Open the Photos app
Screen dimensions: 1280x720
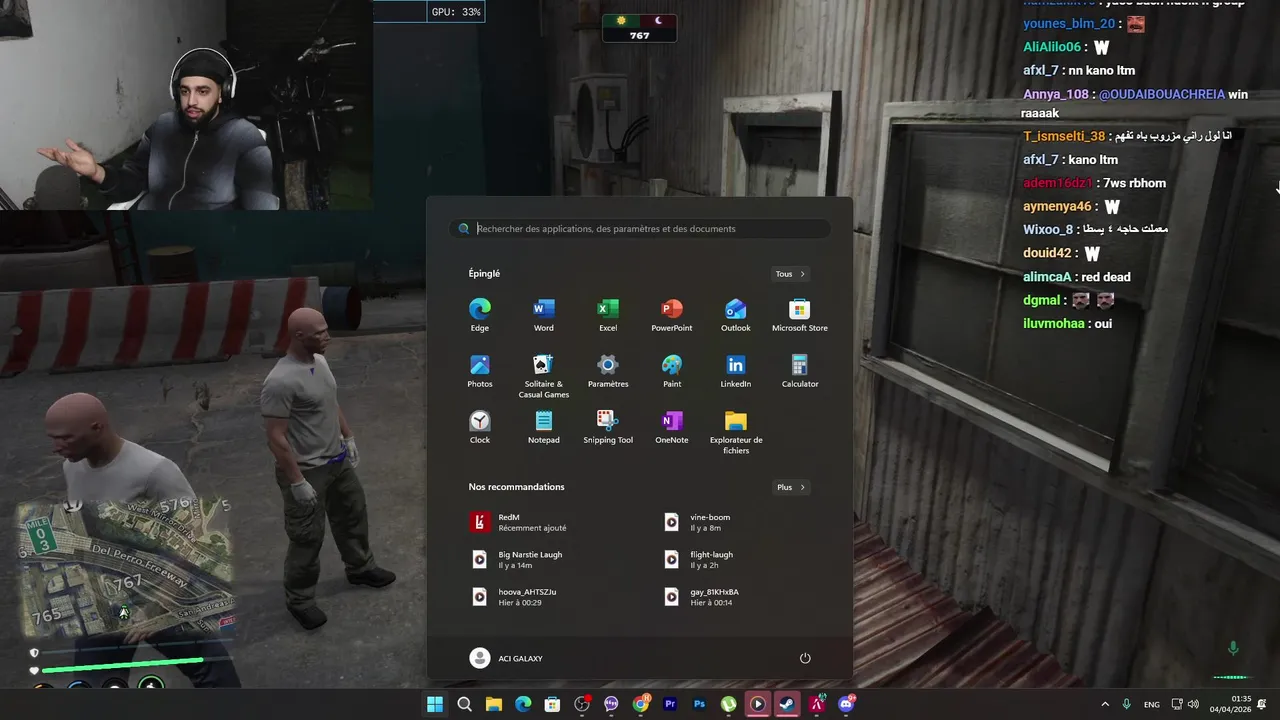point(480,371)
